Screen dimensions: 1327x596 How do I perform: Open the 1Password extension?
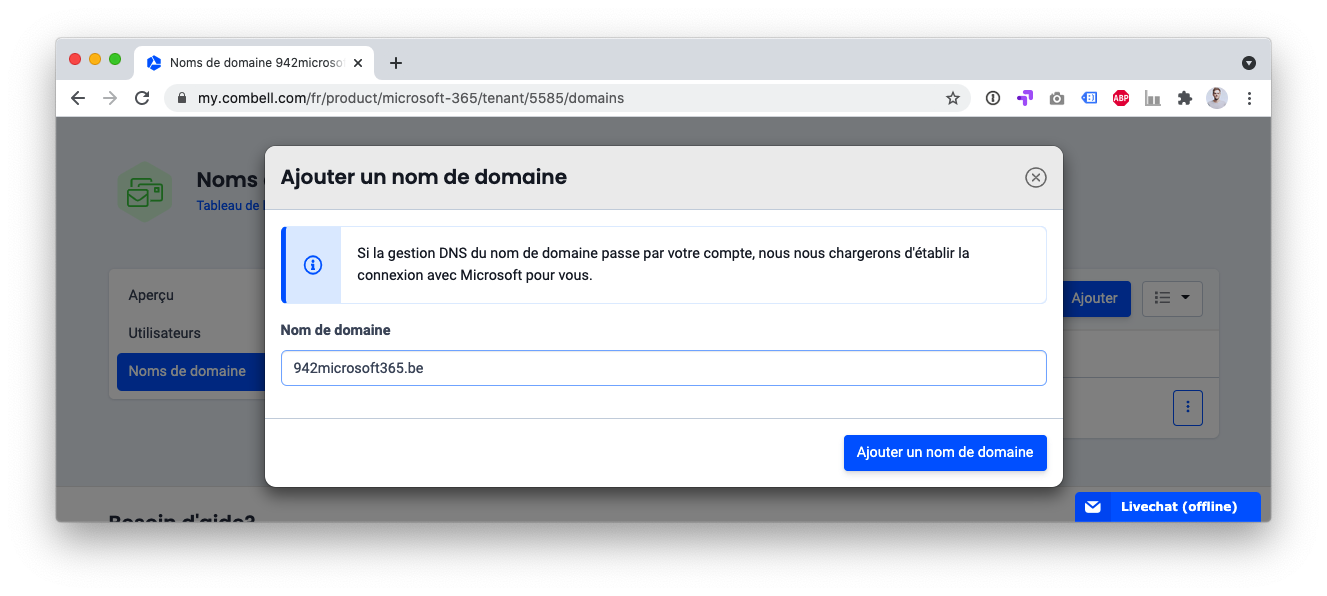pyautogui.click(x=993, y=98)
